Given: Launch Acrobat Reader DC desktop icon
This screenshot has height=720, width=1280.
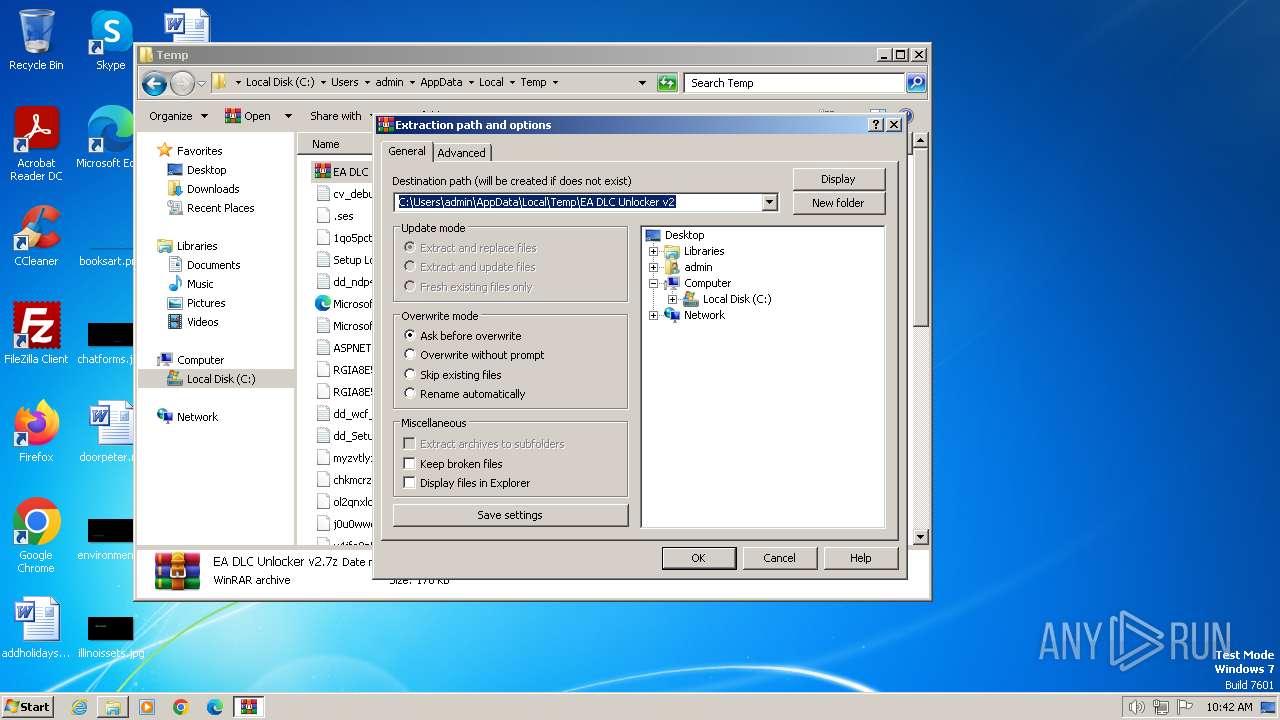Looking at the screenshot, I should (x=36, y=144).
